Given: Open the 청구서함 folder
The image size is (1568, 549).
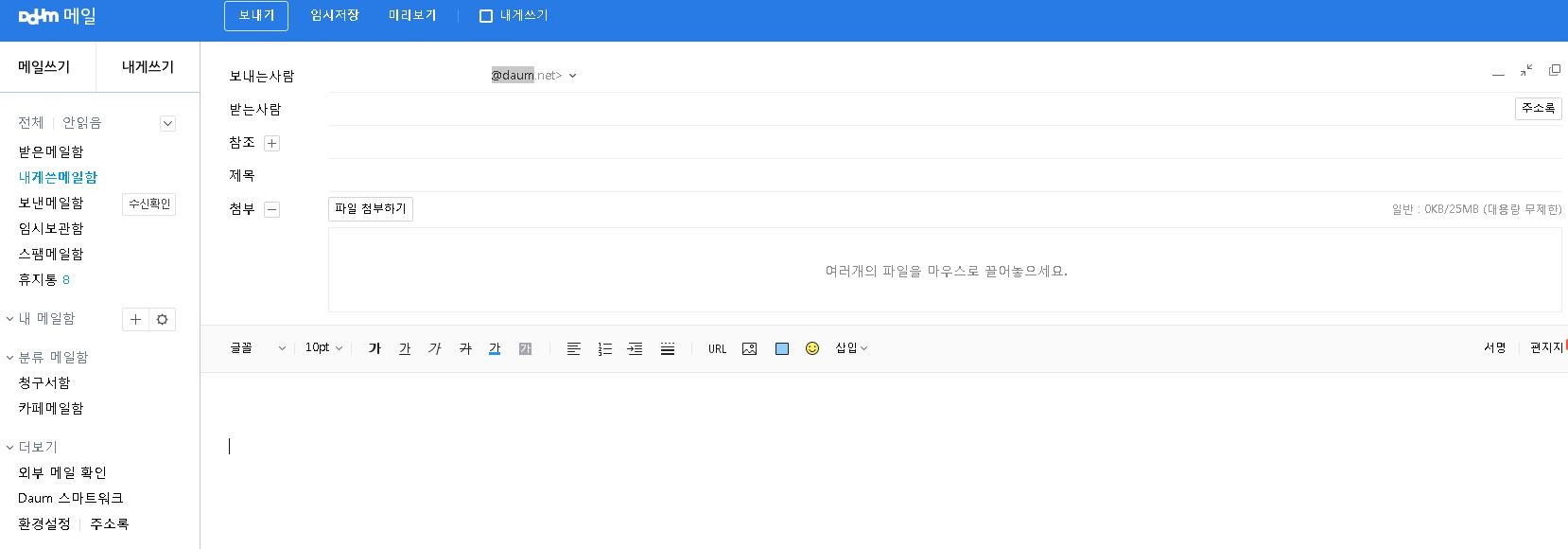Looking at the screenshot, I should click(x=44, y=382).
